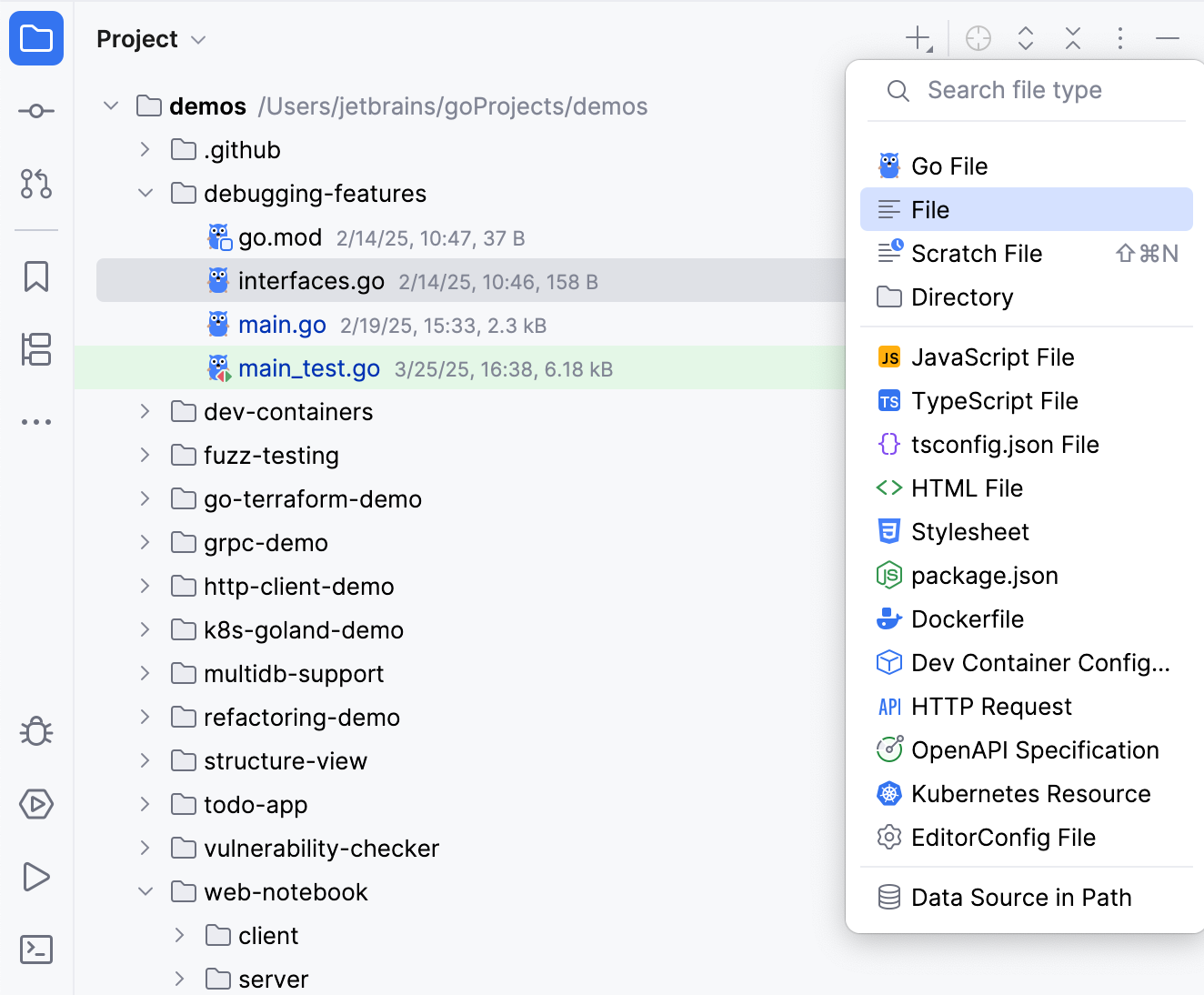Open the Terminal tool window
Image resolution: width=1204 pixels, height=995 pixels.
point(36,950)
